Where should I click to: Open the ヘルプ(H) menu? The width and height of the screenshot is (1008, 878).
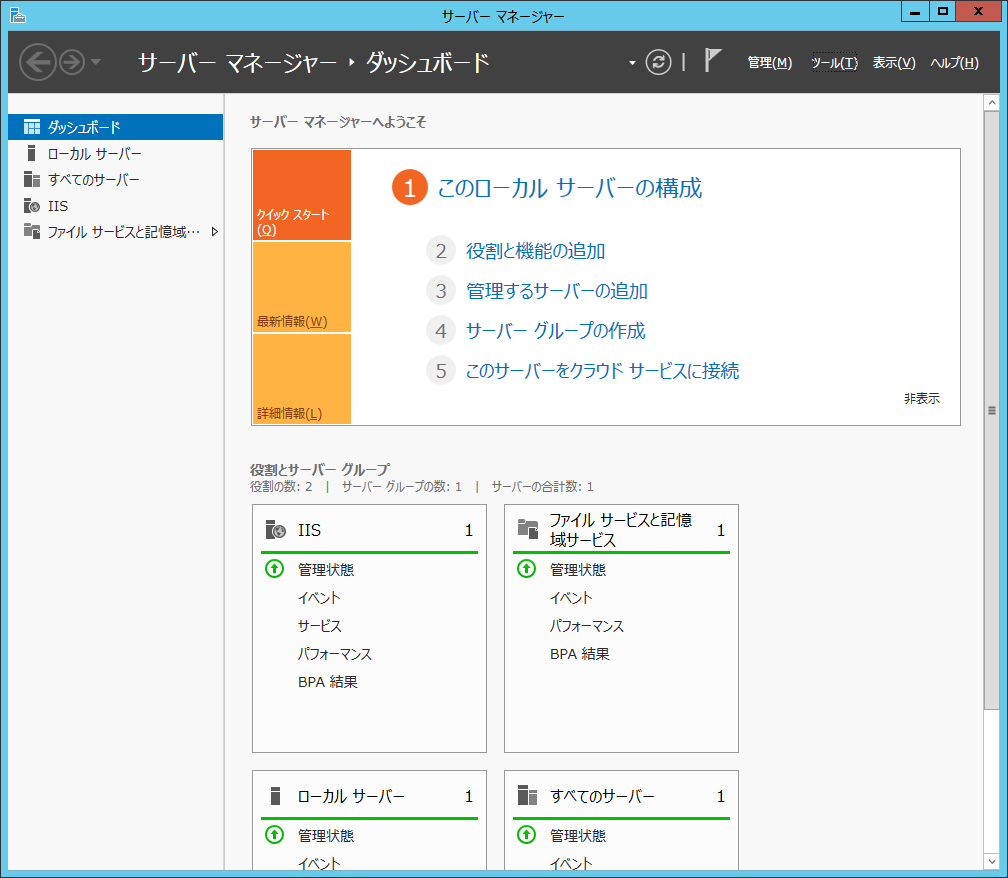(x=954, y=62)
